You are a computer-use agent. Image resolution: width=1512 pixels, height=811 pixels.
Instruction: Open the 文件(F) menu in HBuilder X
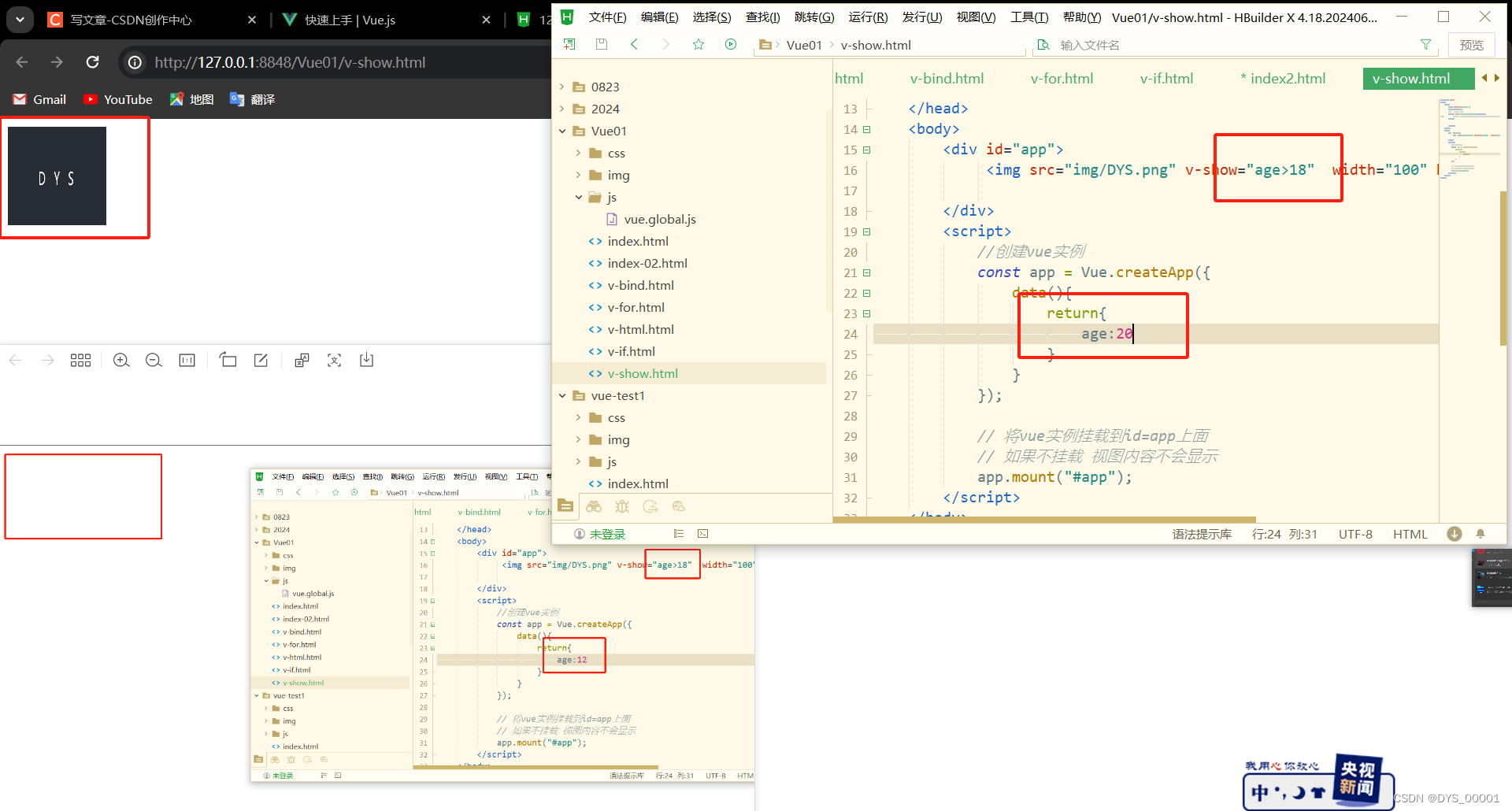607,17
